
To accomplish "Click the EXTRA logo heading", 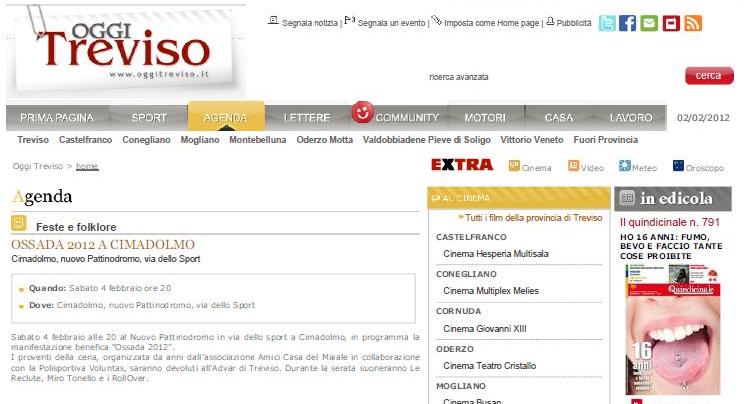I will [462, 165].
